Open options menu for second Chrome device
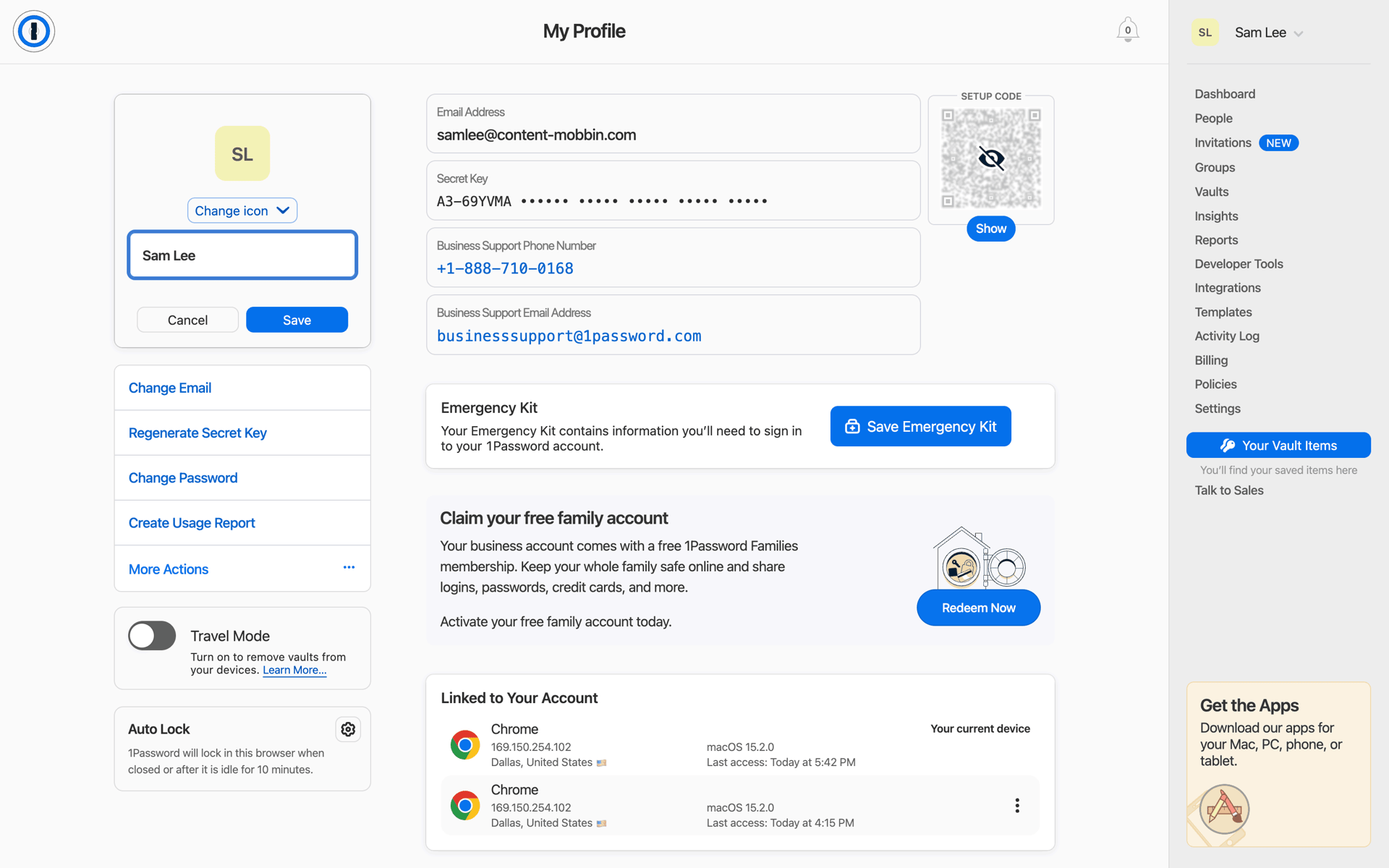The height and width of the screenshot is (868, 1389). (x=1017, y=806)
